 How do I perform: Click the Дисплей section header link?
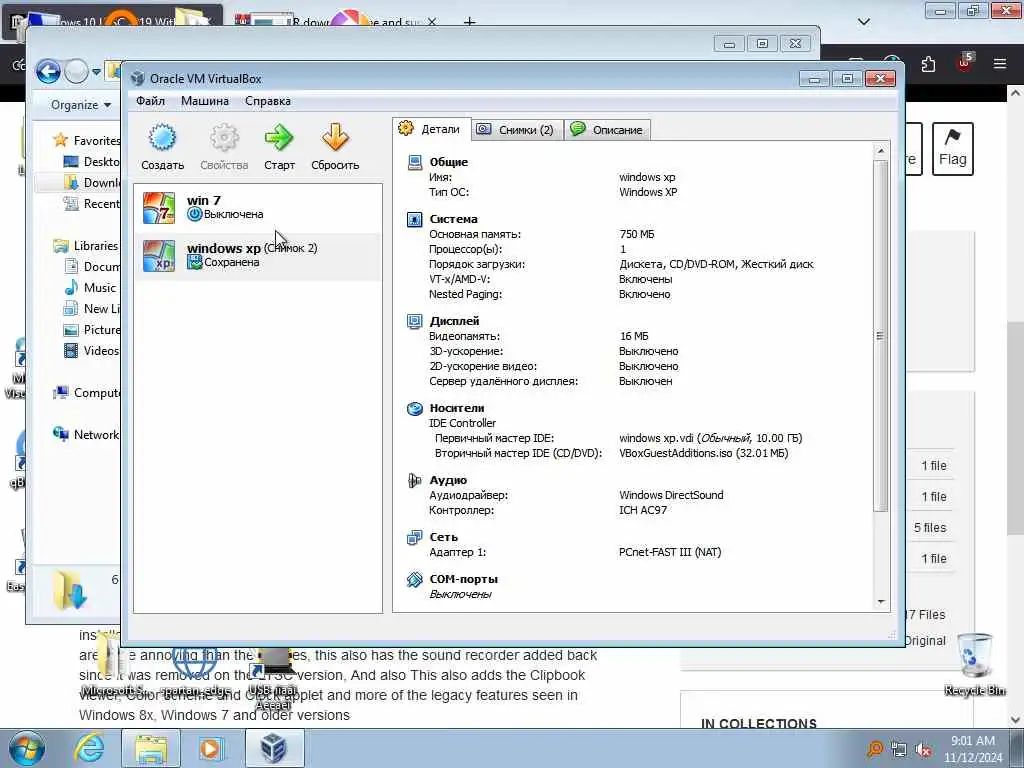(454, 321)
